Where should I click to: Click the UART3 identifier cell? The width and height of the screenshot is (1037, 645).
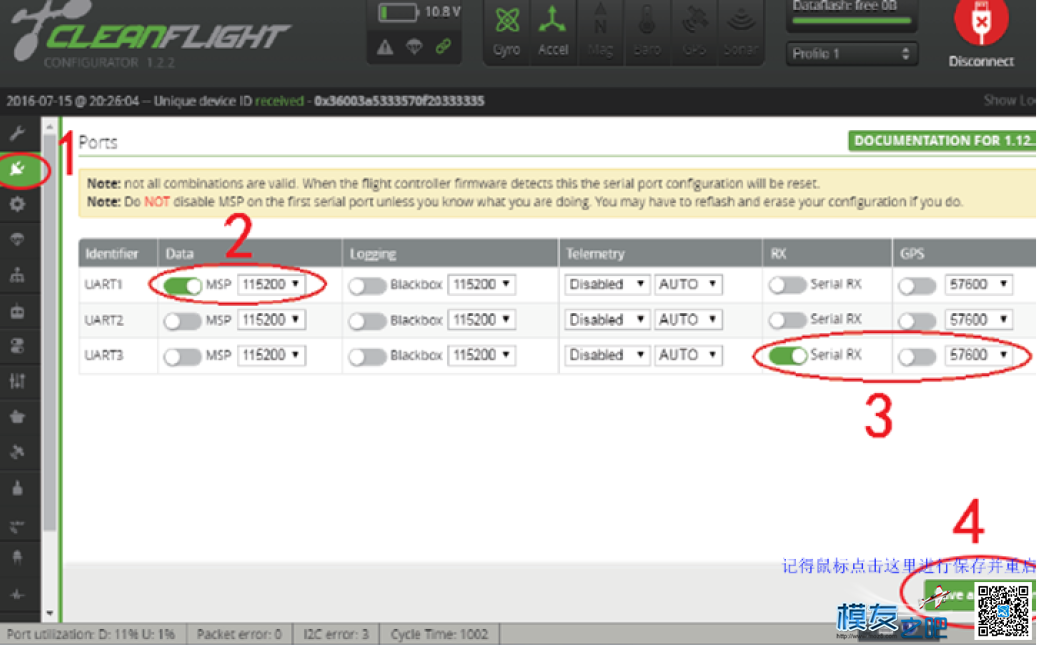(118, 356)
